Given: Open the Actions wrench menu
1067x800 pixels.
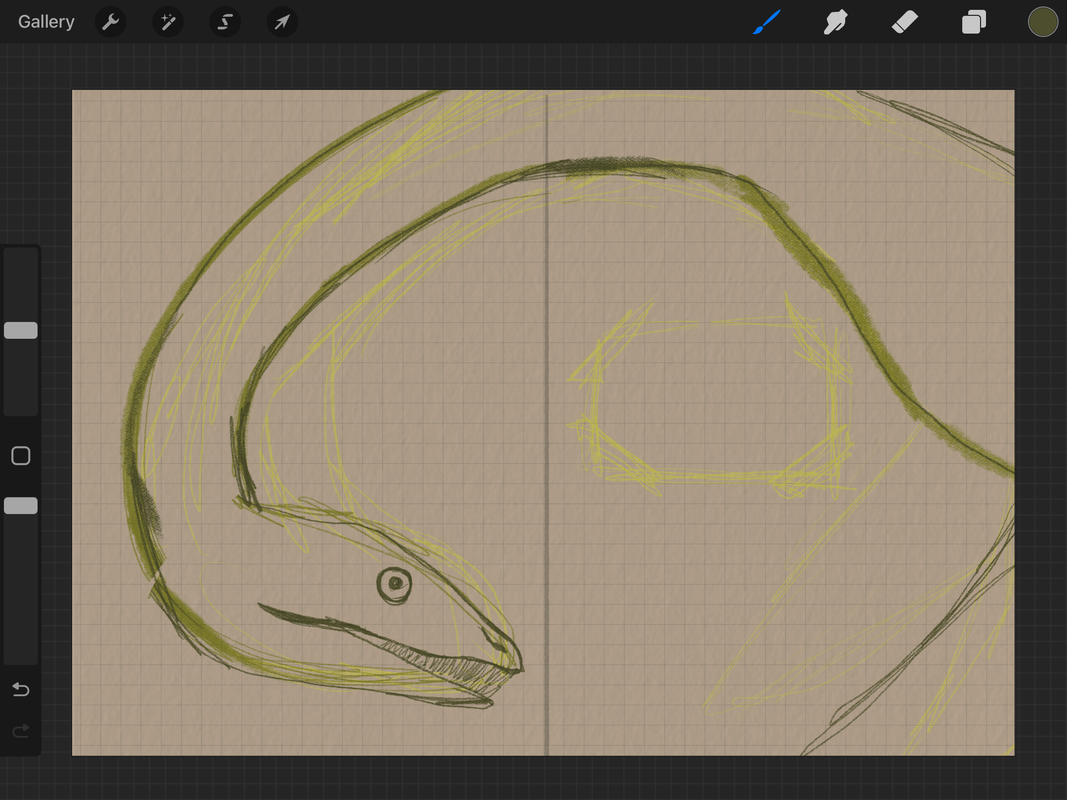Looking at the screenshot, I should (110, 22).
